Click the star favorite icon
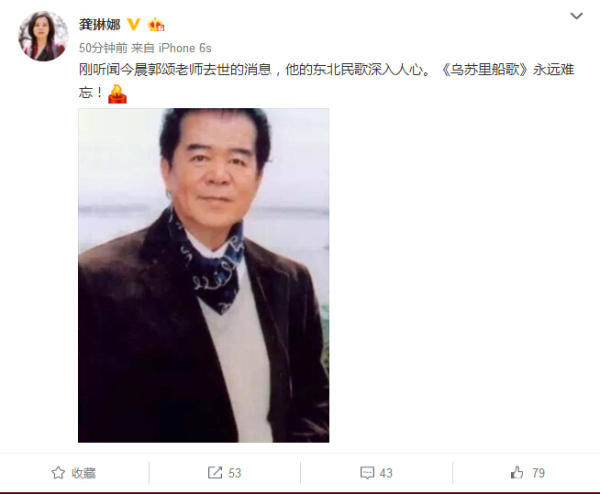This screenshot has width=600, height=494. [x=58, y=473]
